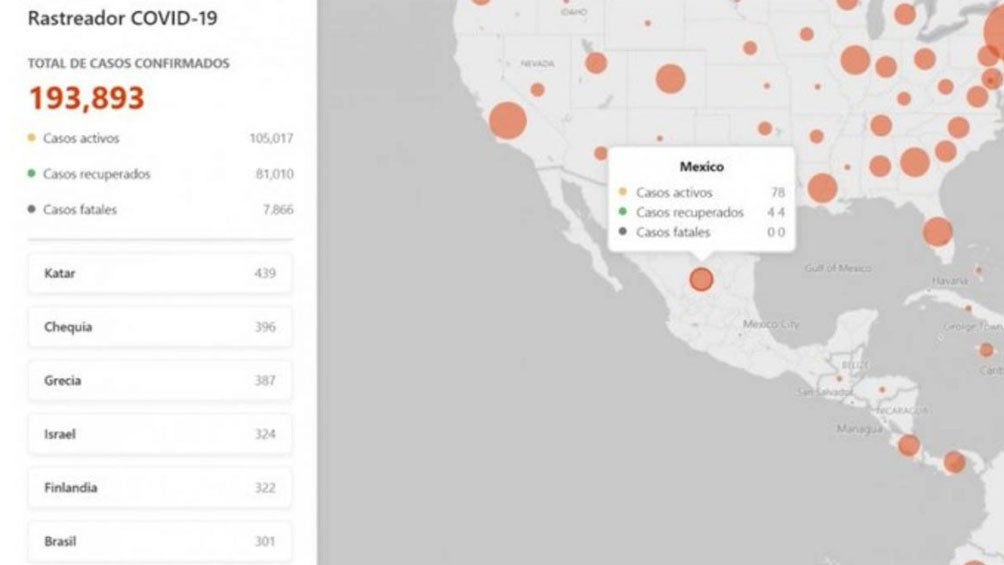This screenshot has height=565, width=1004.
Task: Select Finlandia in the country list
Action: tap(160, 488)
